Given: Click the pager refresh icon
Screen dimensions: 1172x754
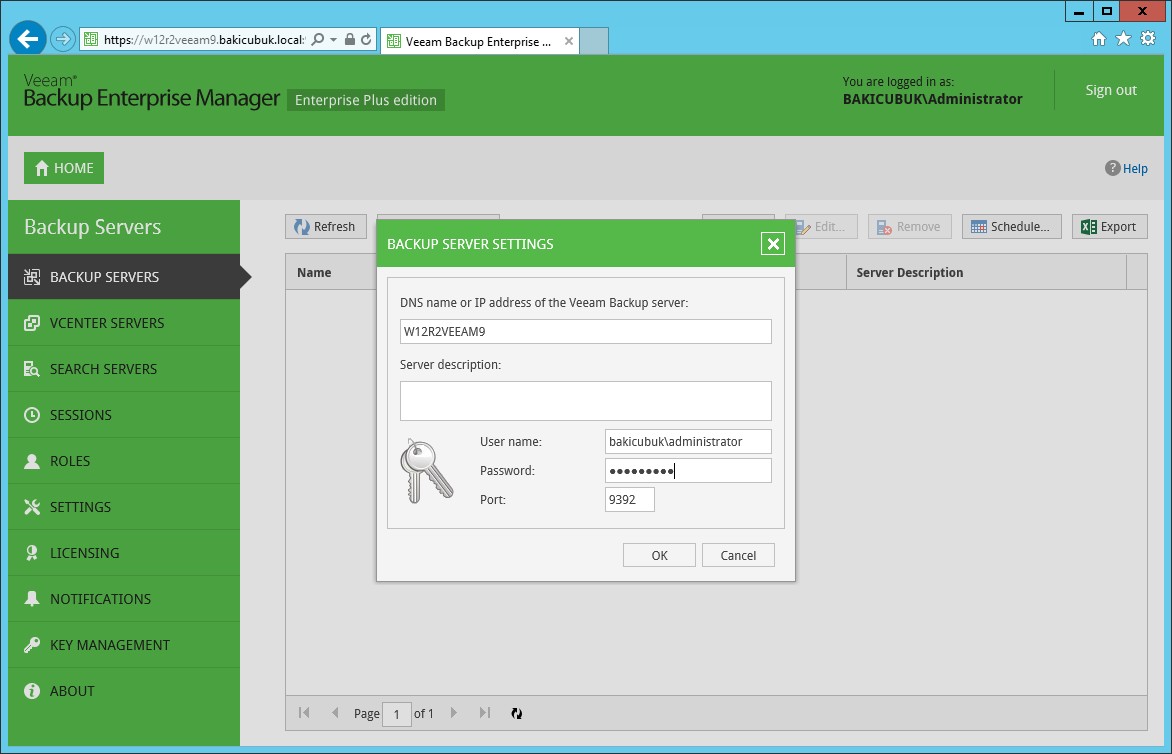Looking at the screenshot, I should click(x=516, y=714).
